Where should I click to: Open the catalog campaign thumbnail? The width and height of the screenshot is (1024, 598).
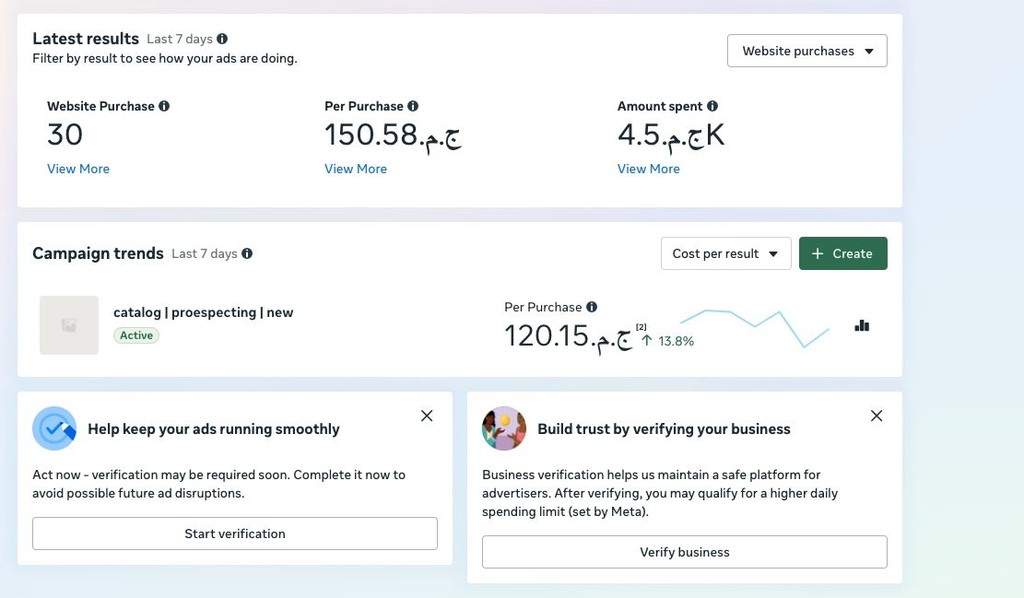click(69, 325)
